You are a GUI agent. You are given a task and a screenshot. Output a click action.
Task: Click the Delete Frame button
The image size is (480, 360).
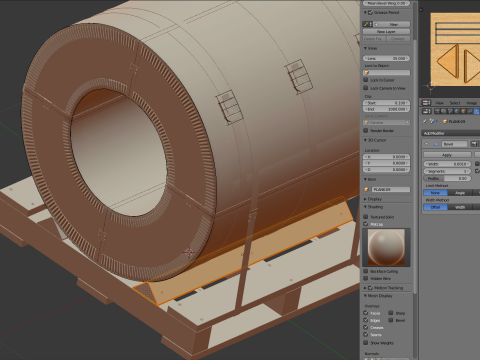point(374,39)
